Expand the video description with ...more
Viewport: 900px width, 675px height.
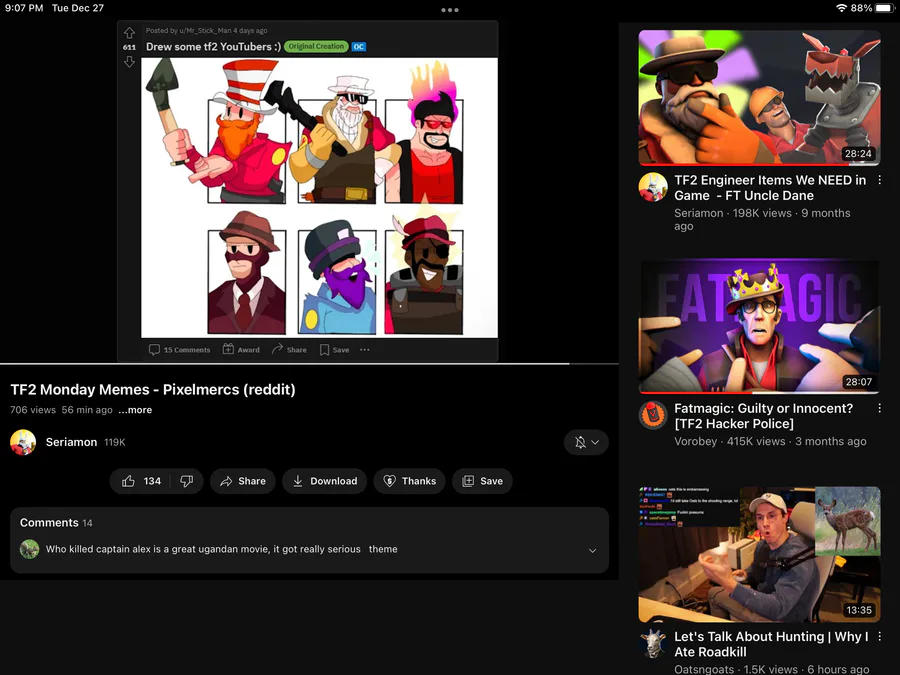(135, 410)
